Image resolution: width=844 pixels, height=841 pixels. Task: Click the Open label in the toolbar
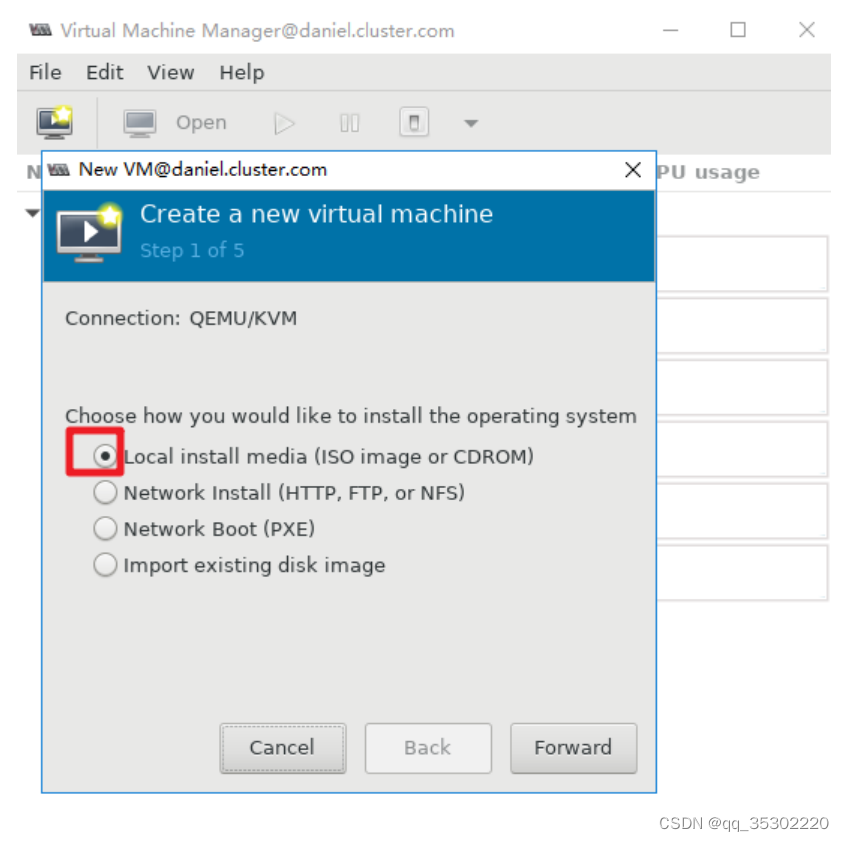pos(201,123)
